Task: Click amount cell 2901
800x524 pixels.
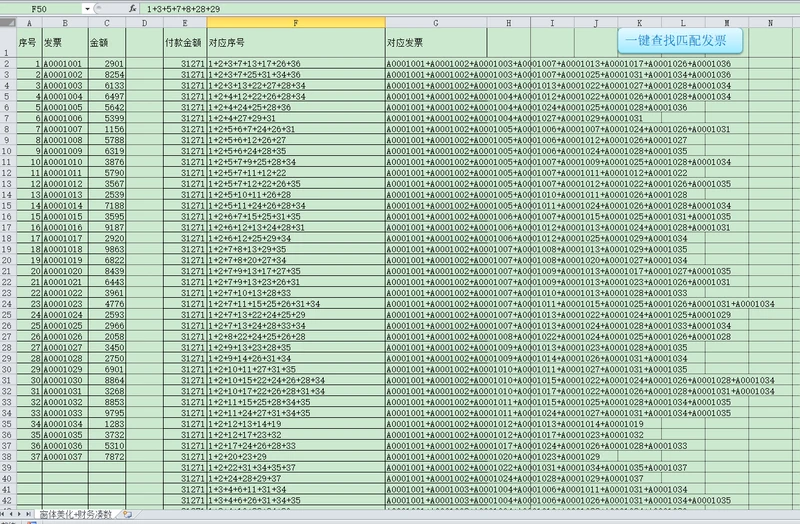Action: 107,64
